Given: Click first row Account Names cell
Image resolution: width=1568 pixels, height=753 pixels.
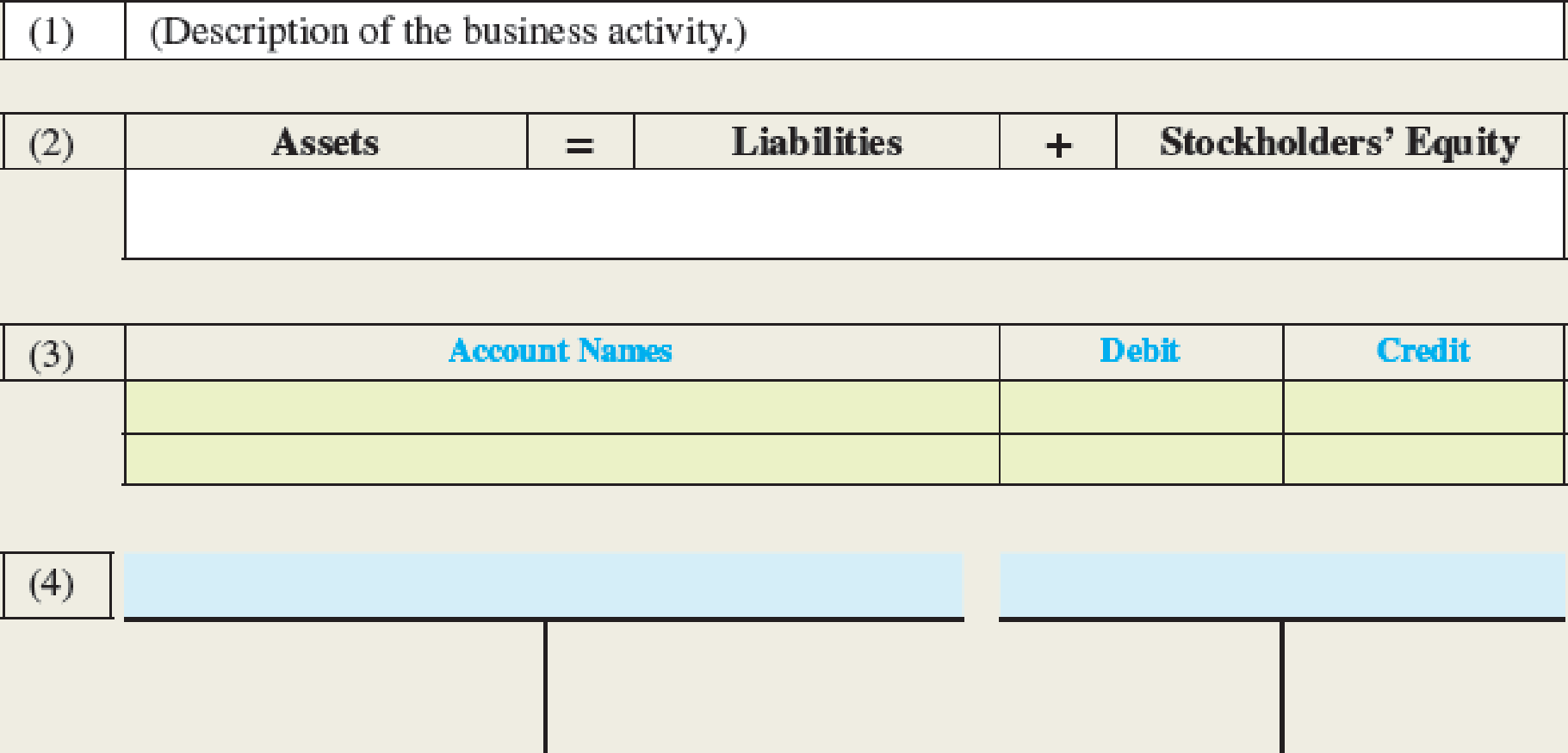Looking at the screenshot, I should tap(561, 407).
